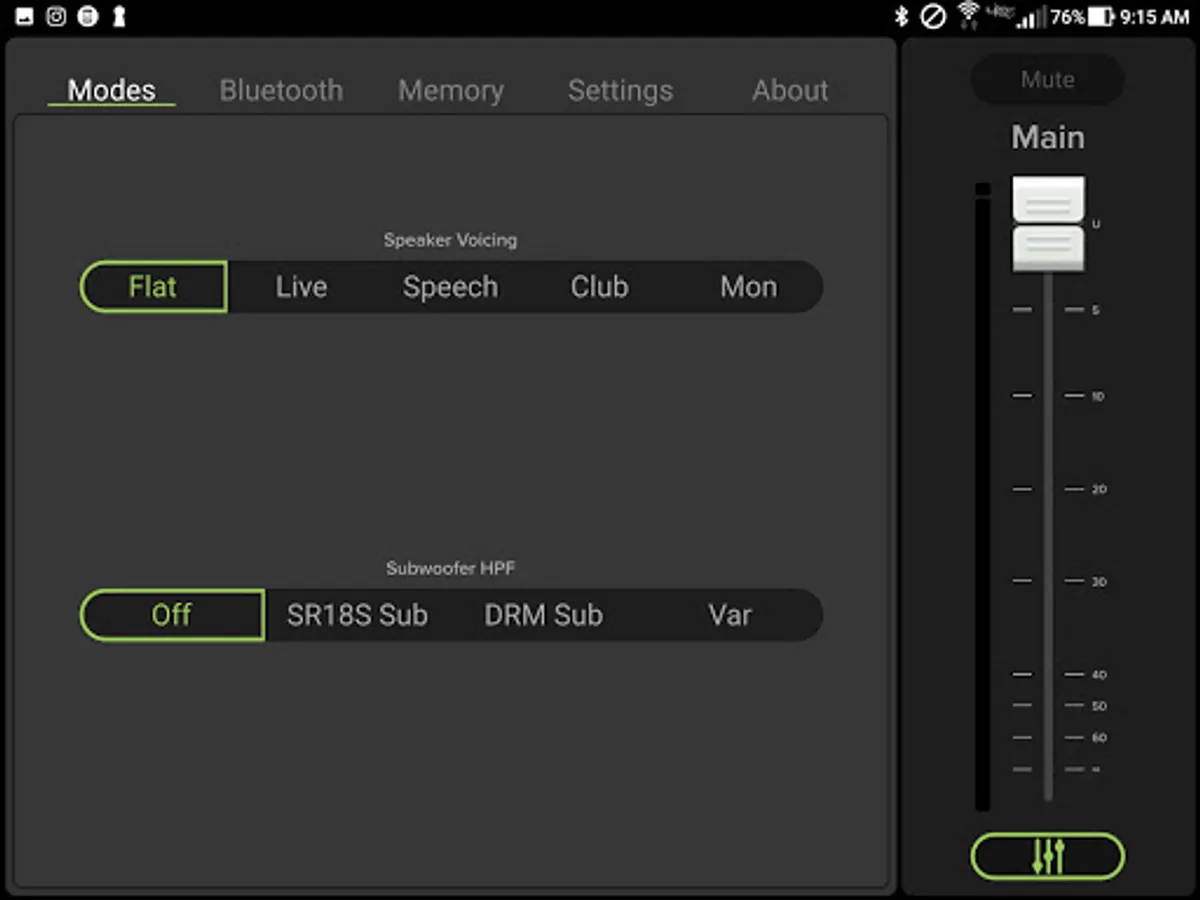Select SR18S Sub HPF option

(x=357, y=615)
